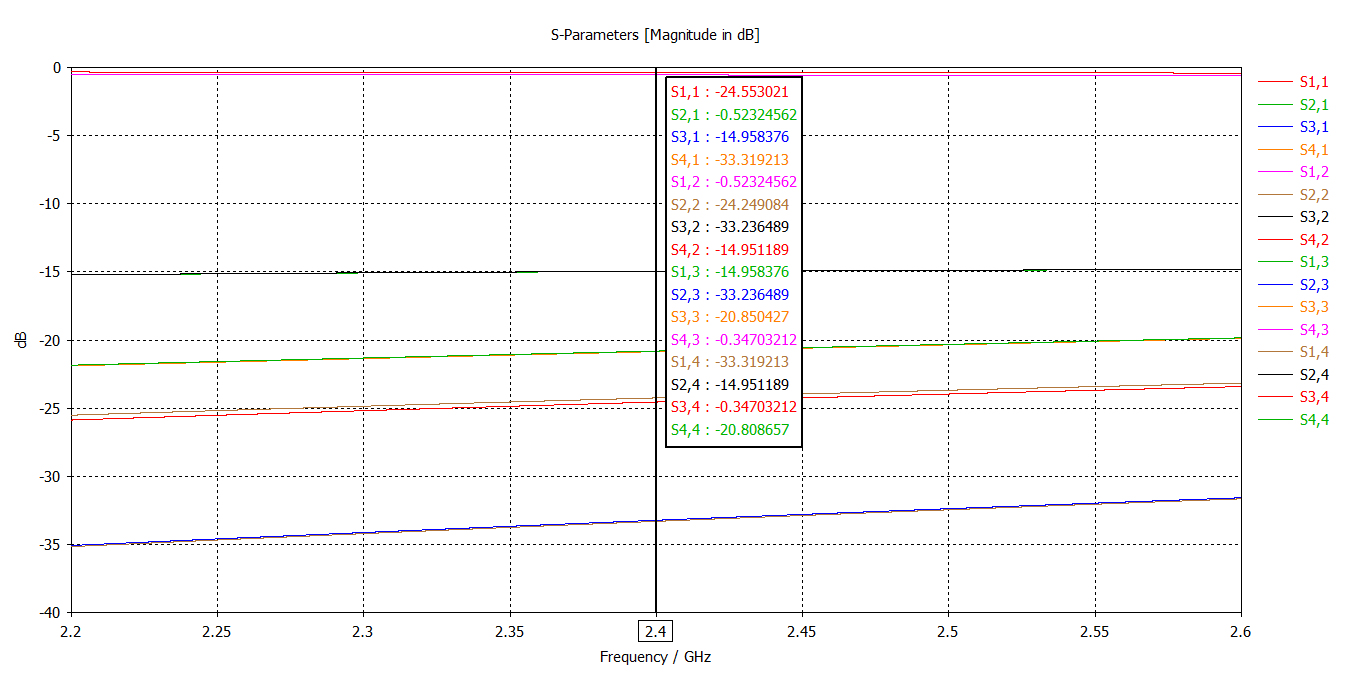1361x673 pixels.
Task: Choose S3,4 from the curve legend
Action: (x=1313, y=397)
